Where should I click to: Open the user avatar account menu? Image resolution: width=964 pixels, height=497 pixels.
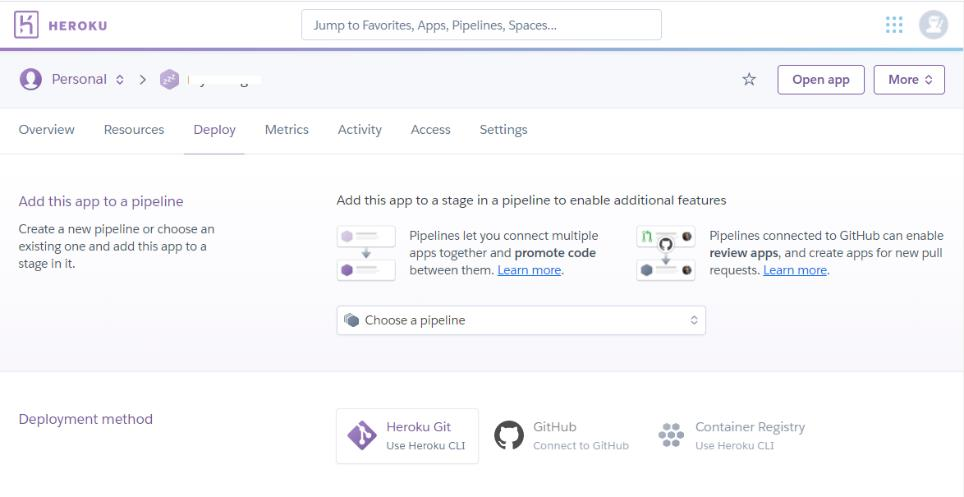tap(933, 25)
